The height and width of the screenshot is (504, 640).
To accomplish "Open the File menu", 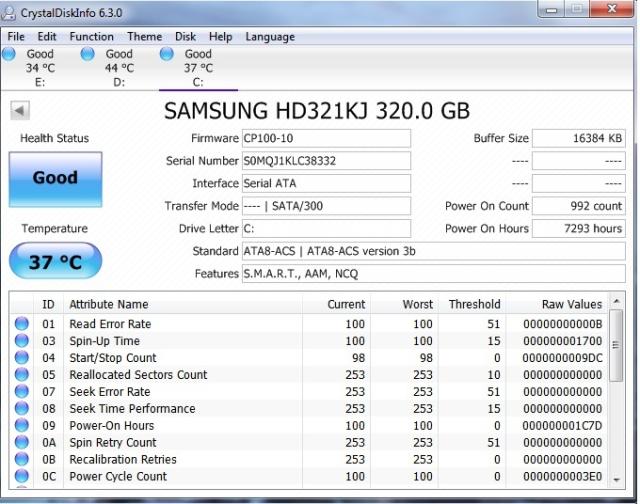I will click(x=16, y=37).
